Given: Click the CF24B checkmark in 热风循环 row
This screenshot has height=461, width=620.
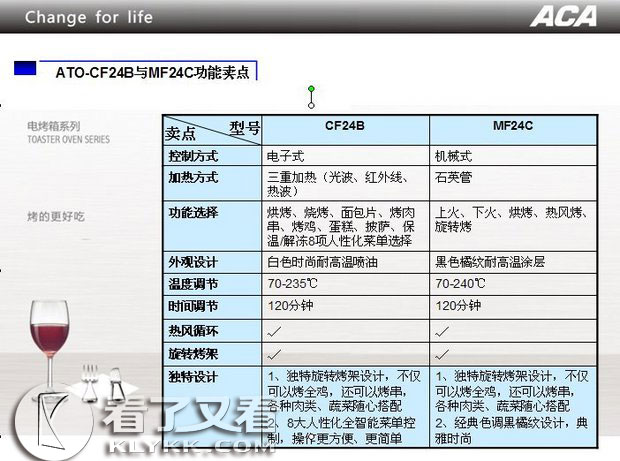Looking at the screenshot, I should 274,331.
